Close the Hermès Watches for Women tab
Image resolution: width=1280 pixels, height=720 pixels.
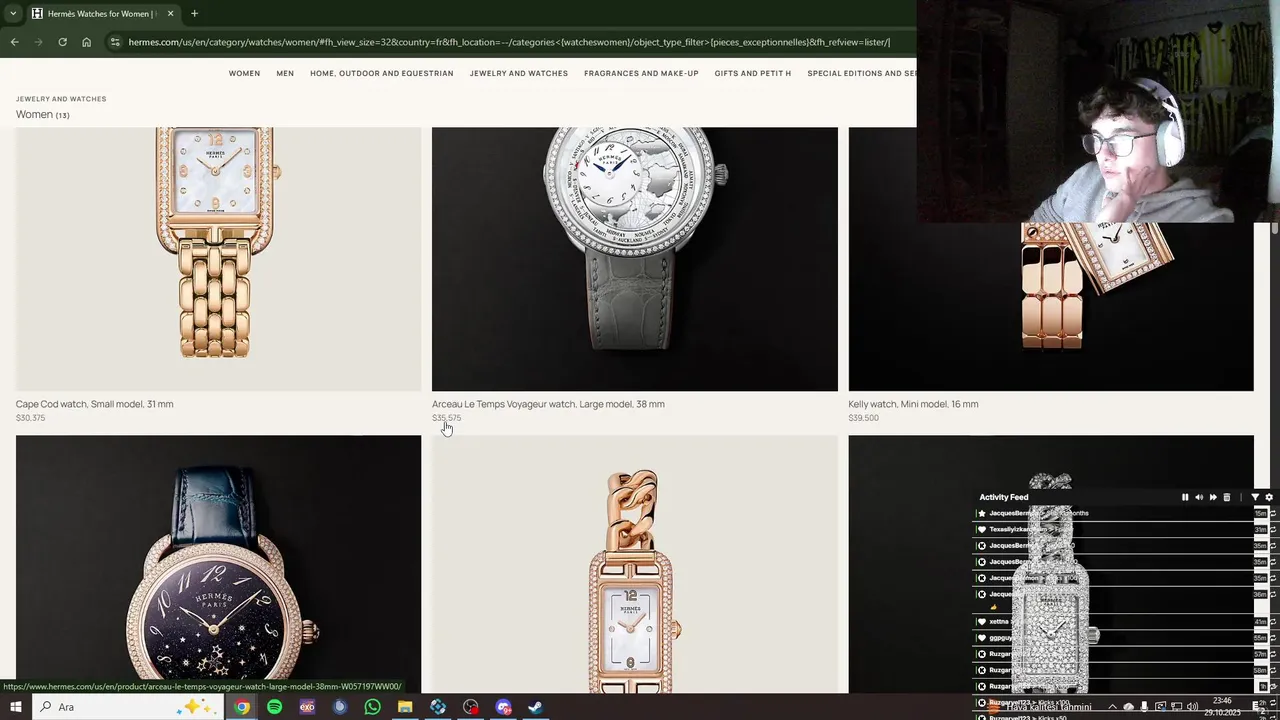tap(170, 13)
